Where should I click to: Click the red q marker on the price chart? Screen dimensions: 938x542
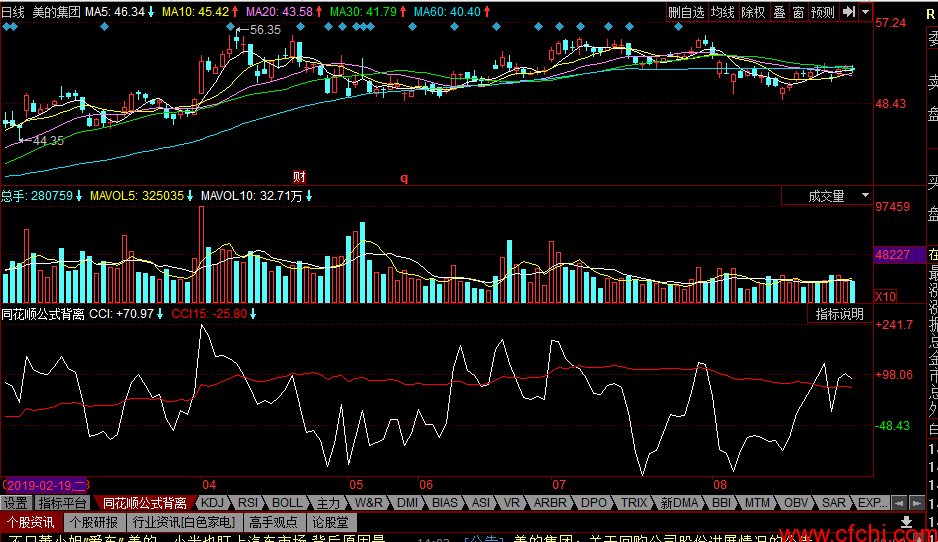(x=404, y=178)
